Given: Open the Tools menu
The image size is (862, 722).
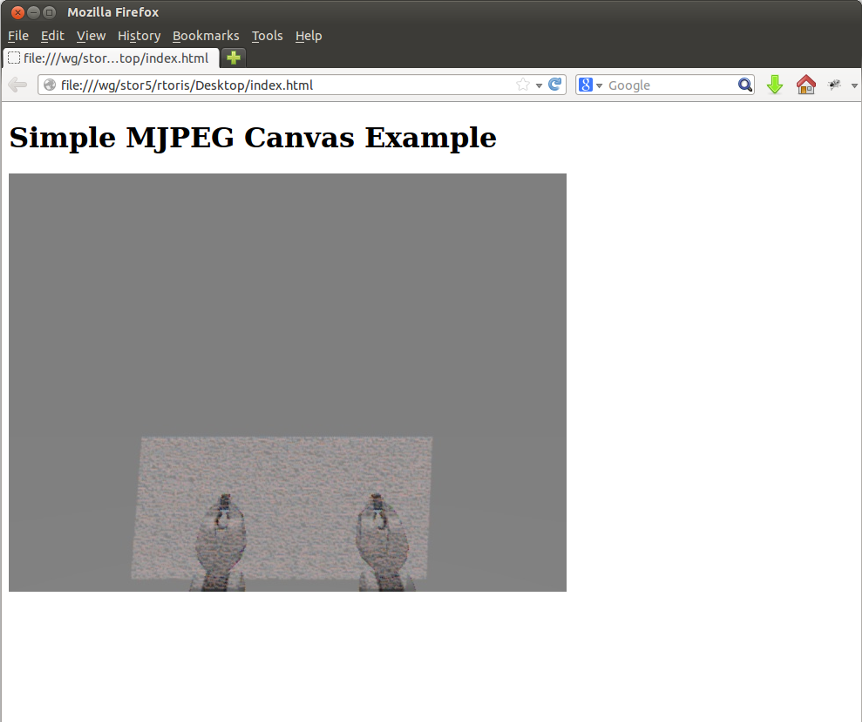Looking at the screenshot, I should [267, 36].
